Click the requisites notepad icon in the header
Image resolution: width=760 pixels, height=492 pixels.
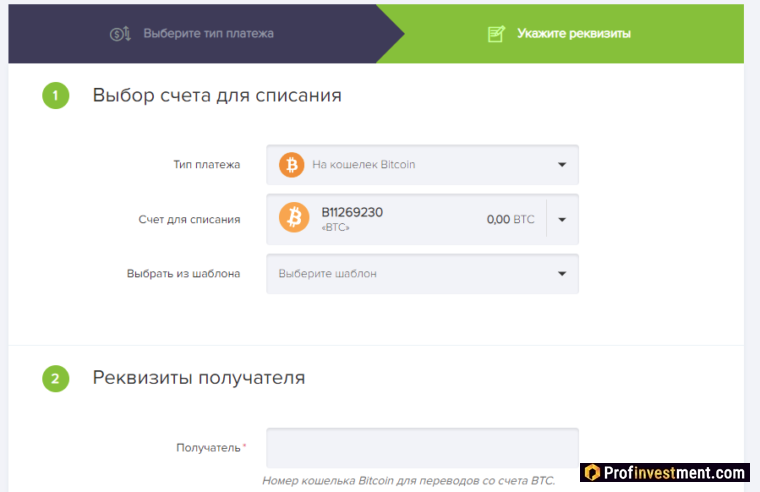[x=496, y=34]
